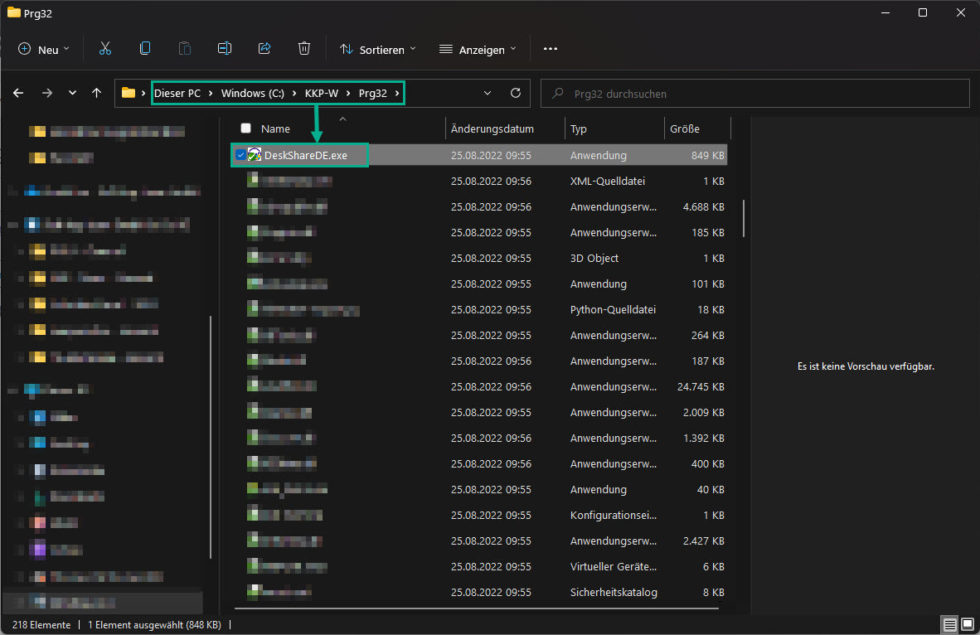Expand the Anzeigen view options
The image size is (980, 635).
(478, 49)
